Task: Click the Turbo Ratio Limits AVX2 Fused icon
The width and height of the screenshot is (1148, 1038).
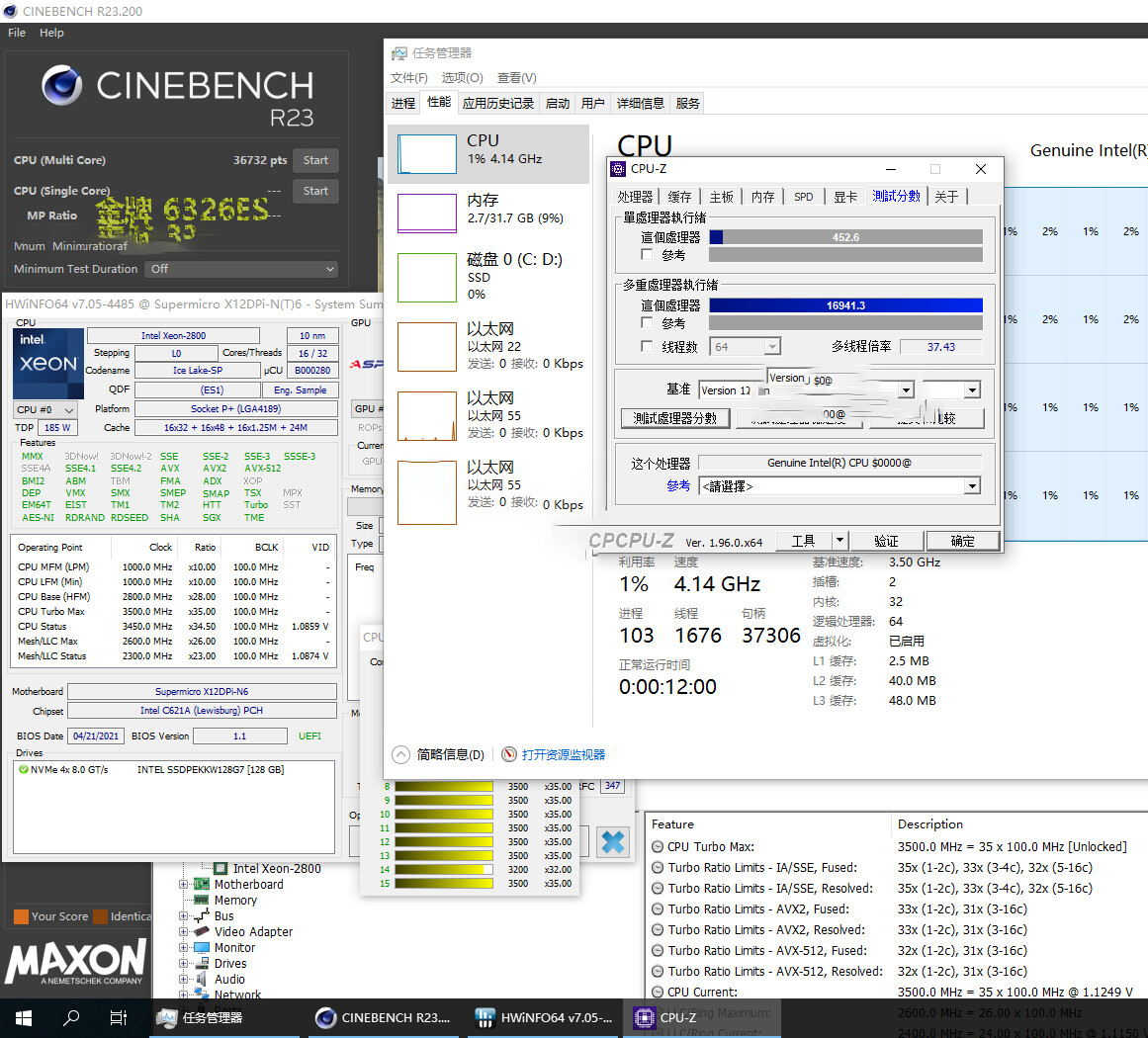Action: (658, 909)
